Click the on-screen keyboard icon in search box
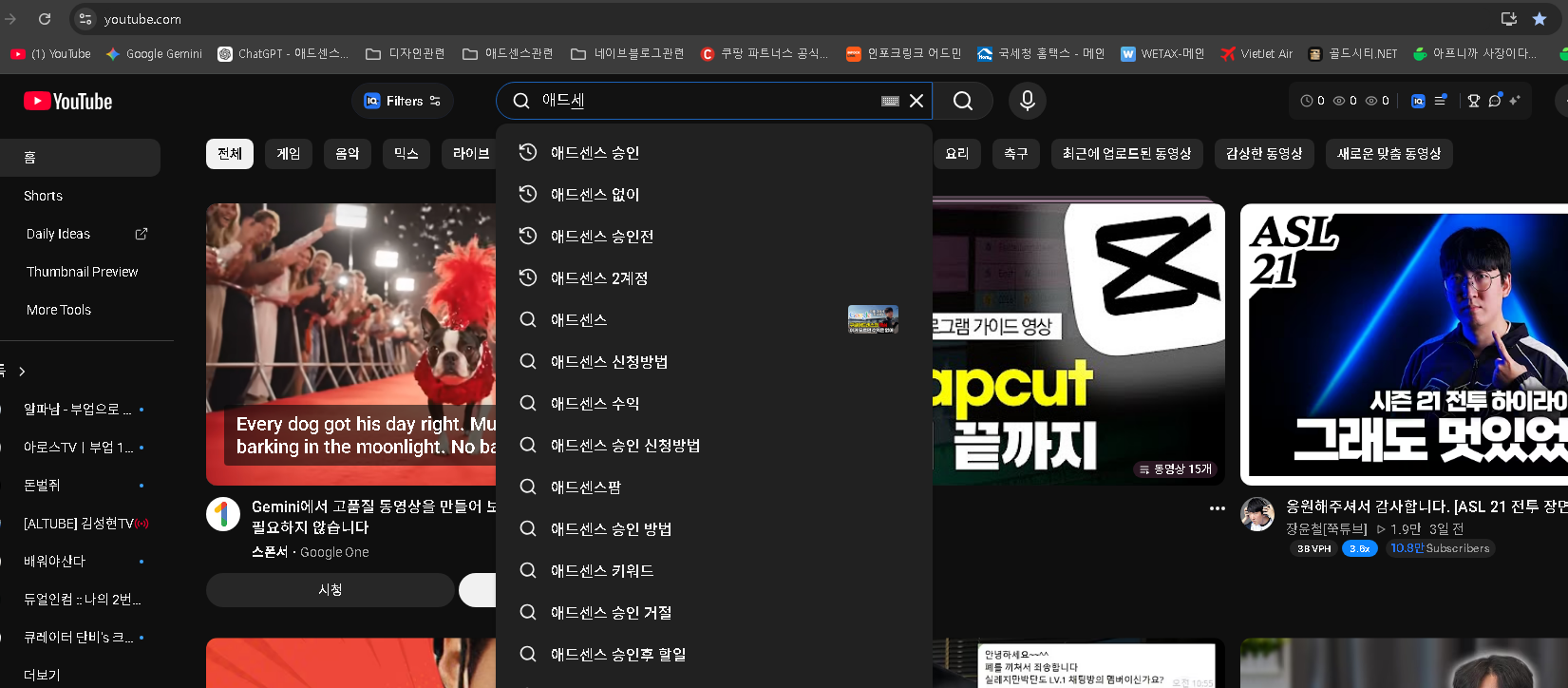Viewport: 1568px width, 688px height. (x=890, y=101)
